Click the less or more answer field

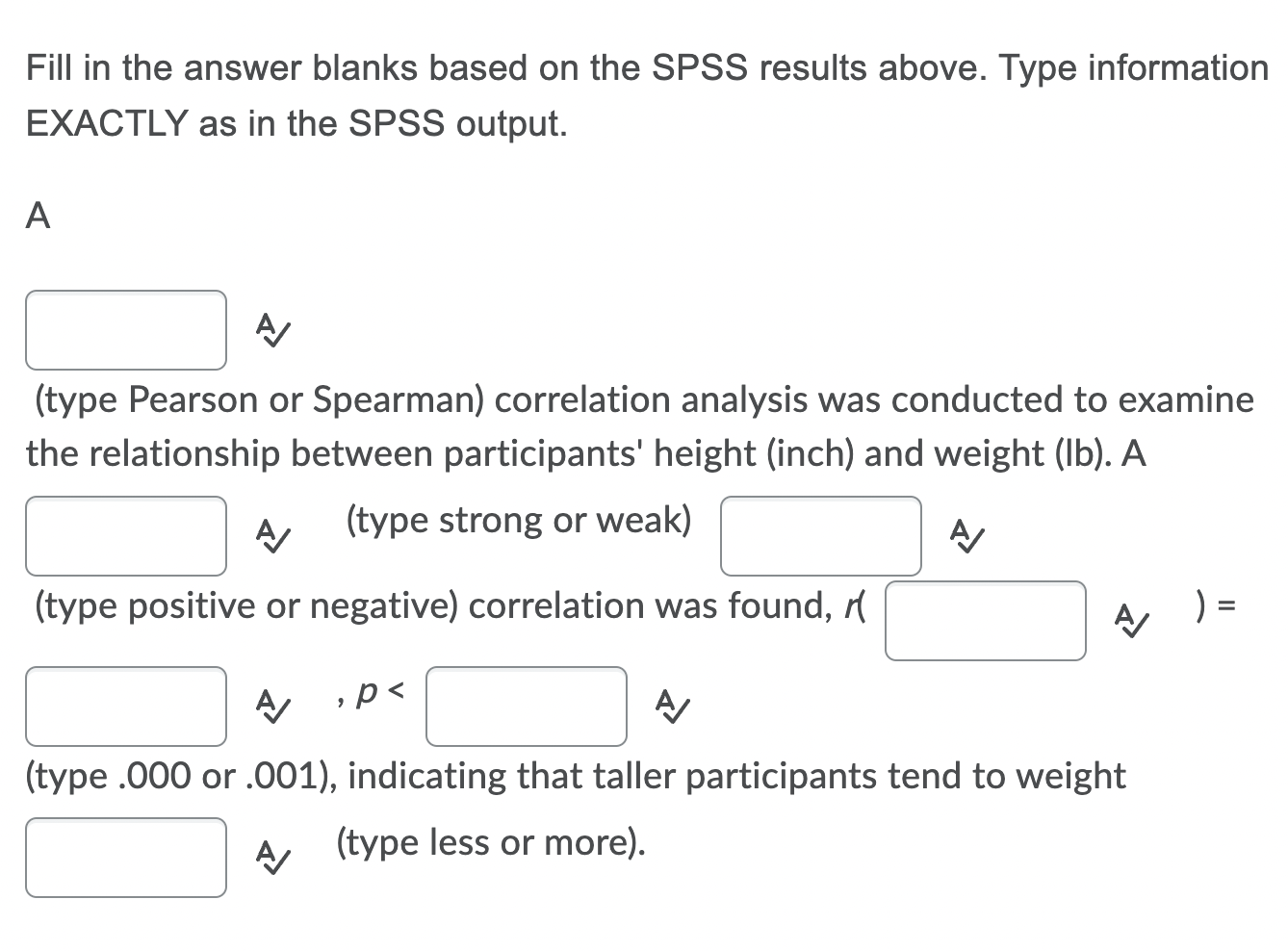(125, 857)
